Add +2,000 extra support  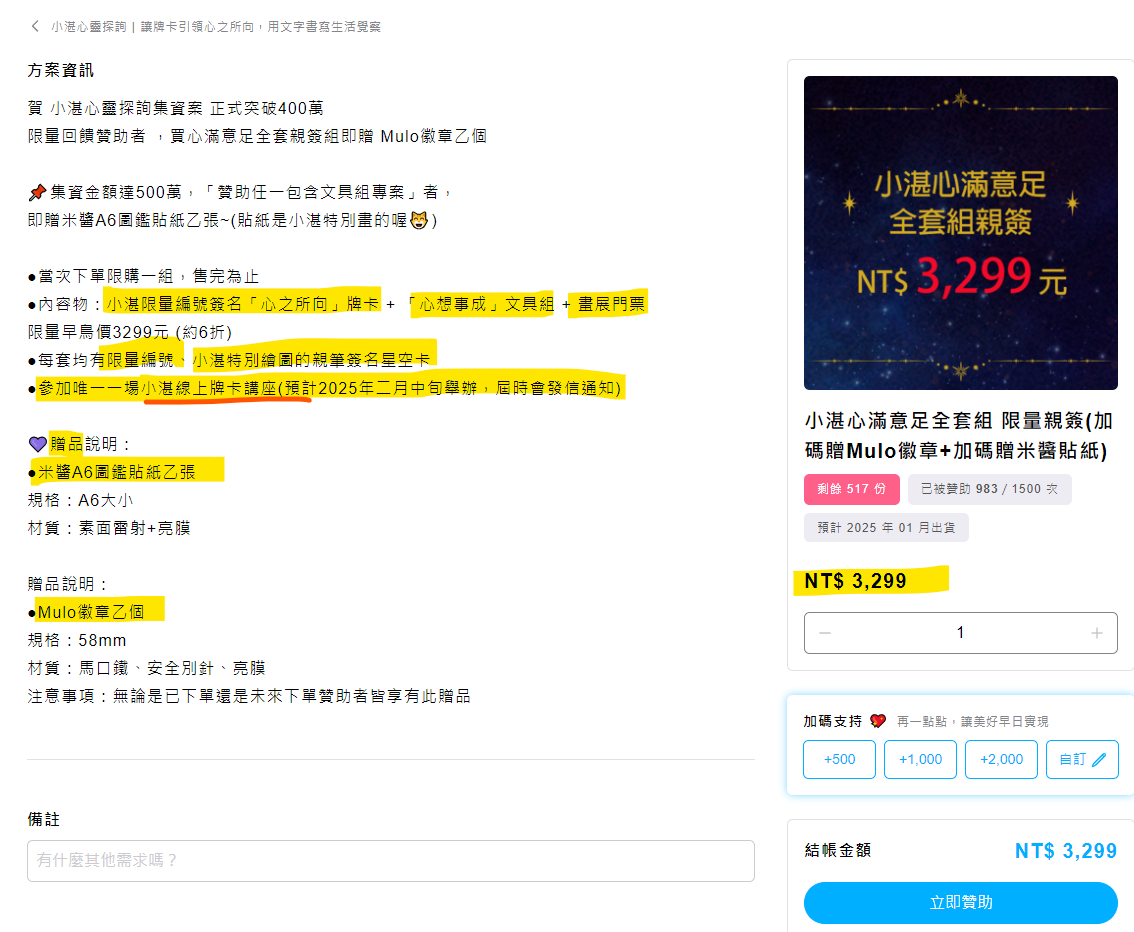click(1001, 759)
